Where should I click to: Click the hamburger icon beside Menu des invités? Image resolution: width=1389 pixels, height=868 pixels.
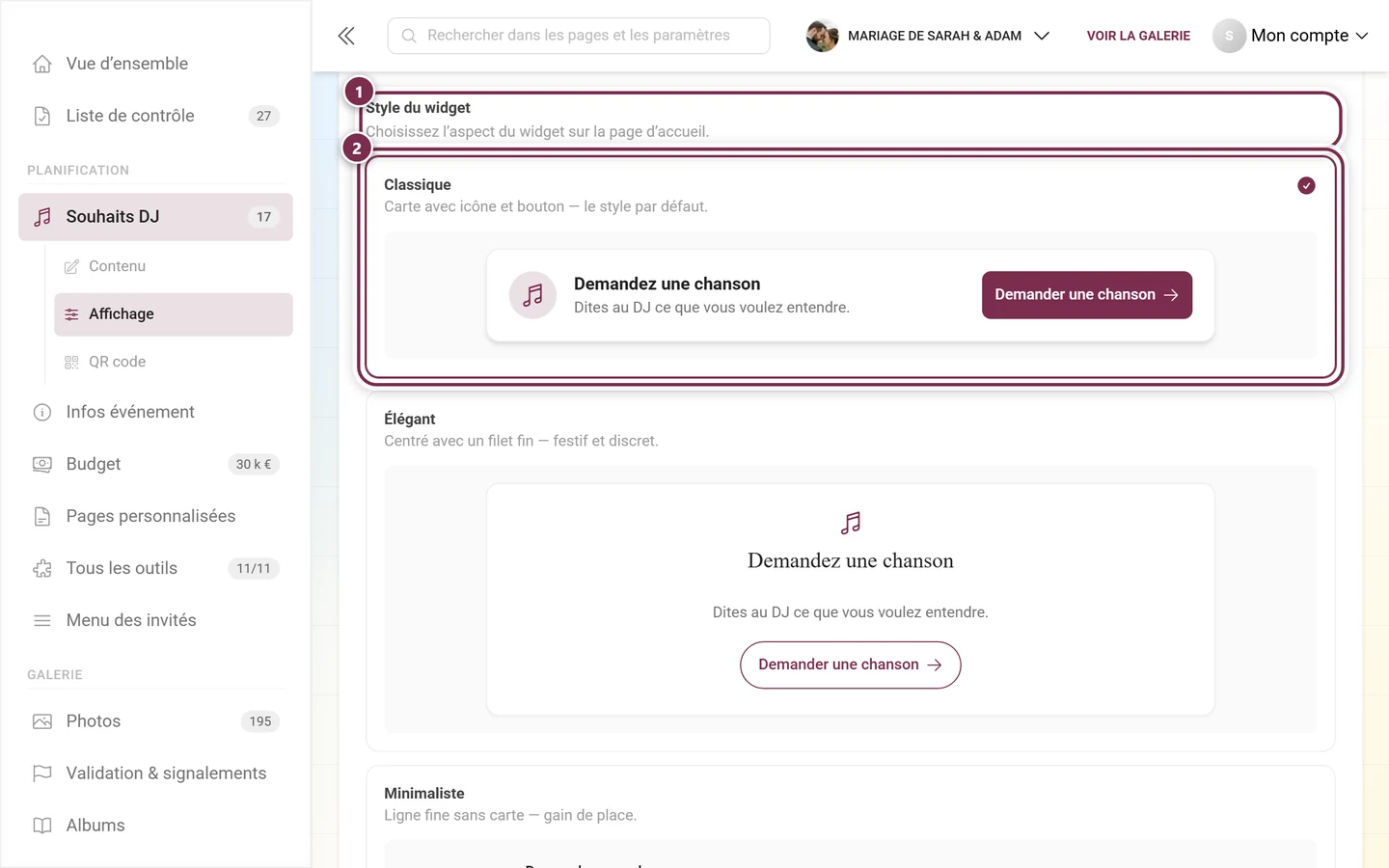(42, 620)
